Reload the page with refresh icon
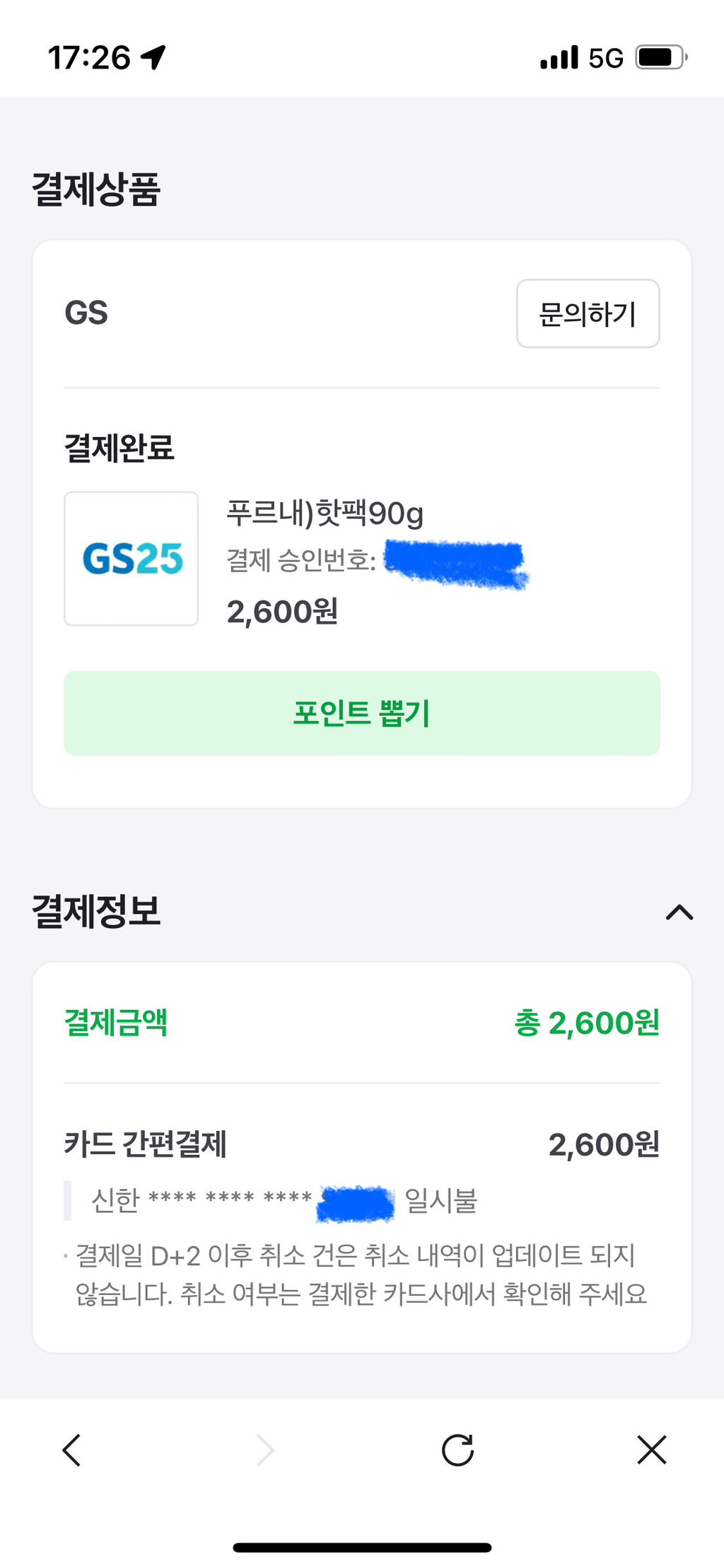 [457, 1451]
